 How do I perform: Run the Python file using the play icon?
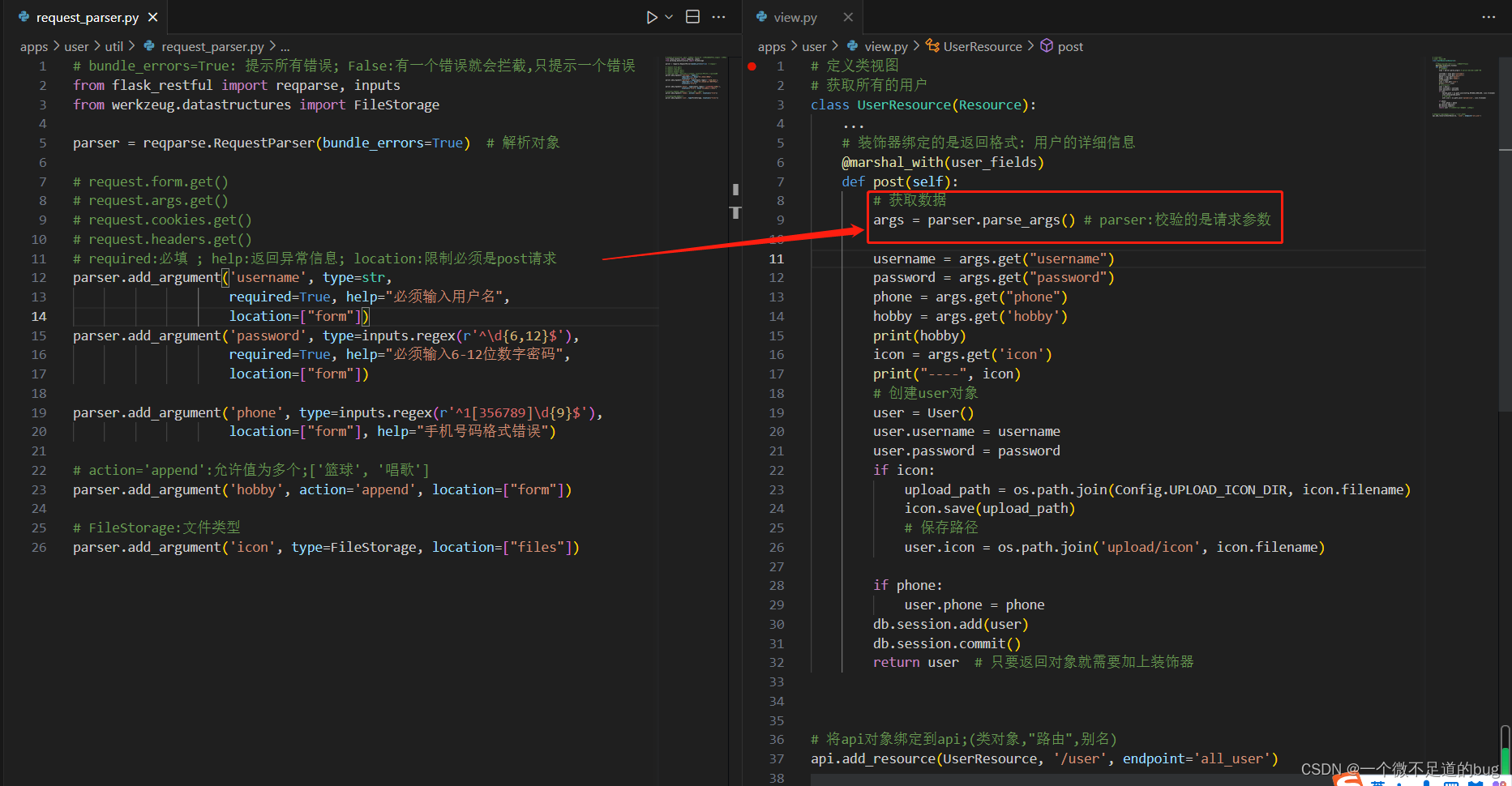point(651,16)
